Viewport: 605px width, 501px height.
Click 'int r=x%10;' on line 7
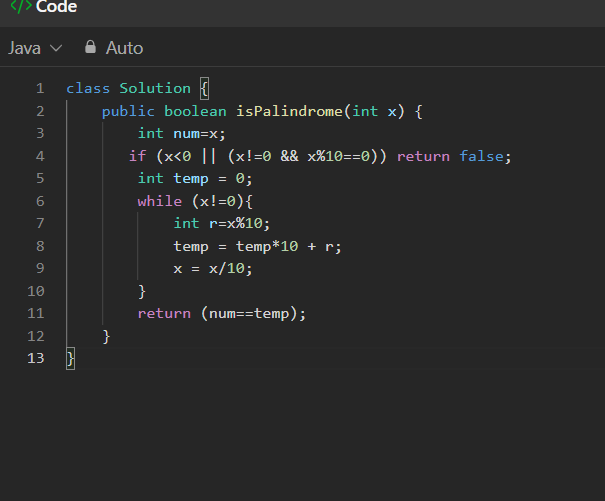(x=221, y=223)
